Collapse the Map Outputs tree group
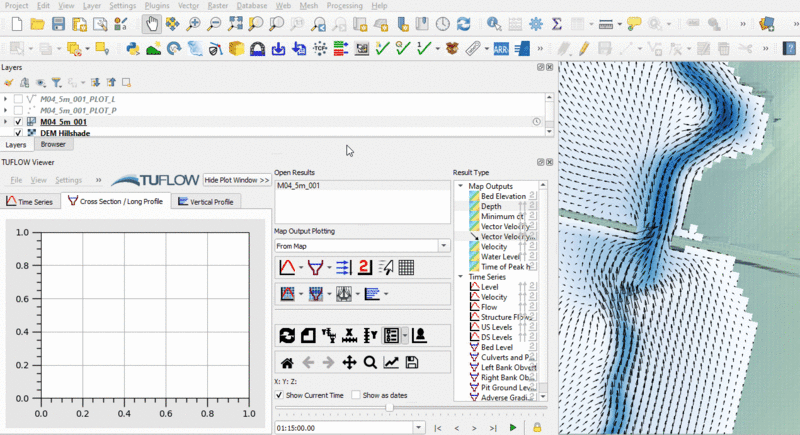 [x=460, y=185]
